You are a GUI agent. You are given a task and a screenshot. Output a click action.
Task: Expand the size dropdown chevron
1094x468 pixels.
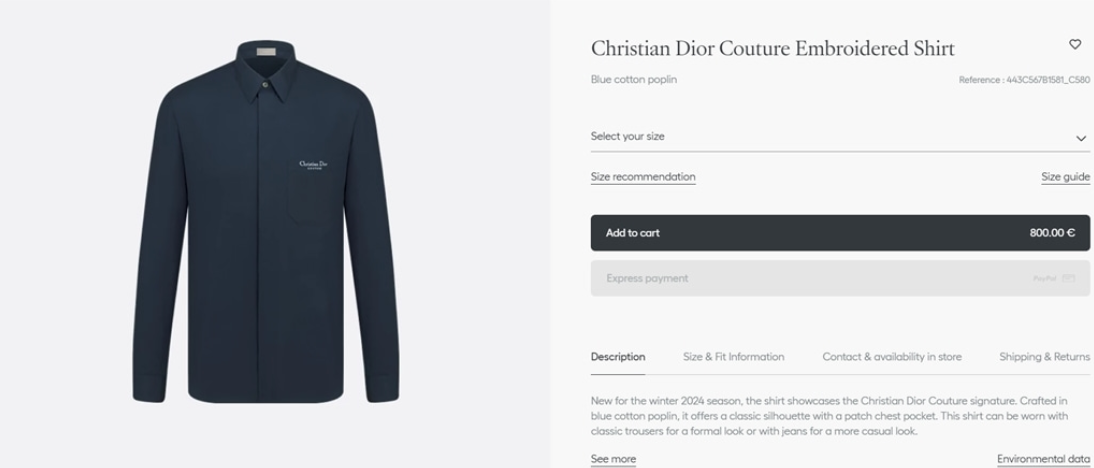[1081, 138]
